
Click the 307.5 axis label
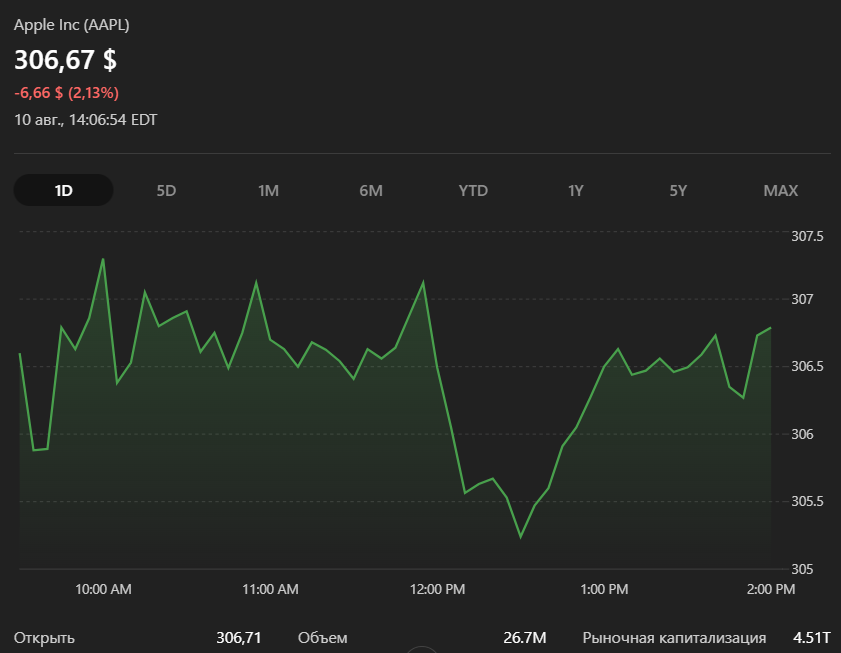click(x=807, y=236)
